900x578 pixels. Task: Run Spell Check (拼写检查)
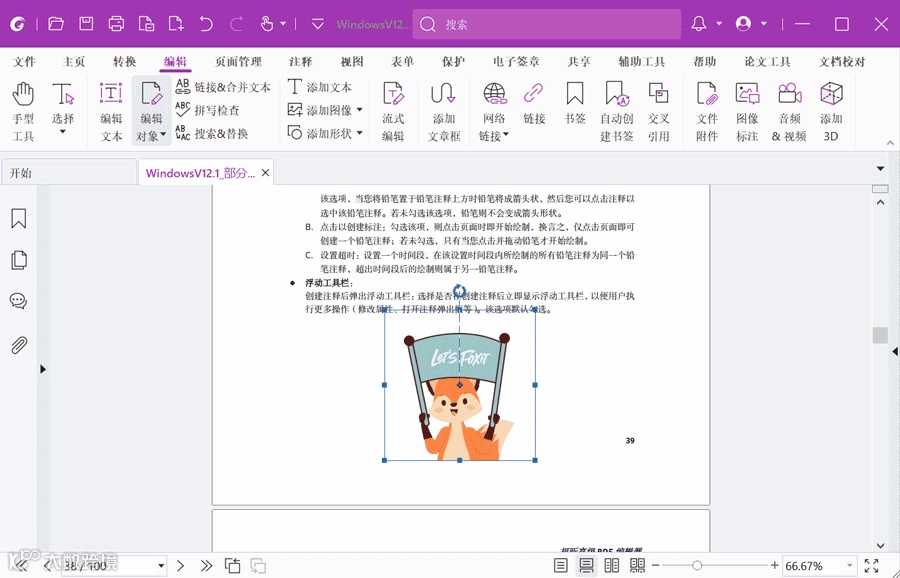click(x=208, y=110)
